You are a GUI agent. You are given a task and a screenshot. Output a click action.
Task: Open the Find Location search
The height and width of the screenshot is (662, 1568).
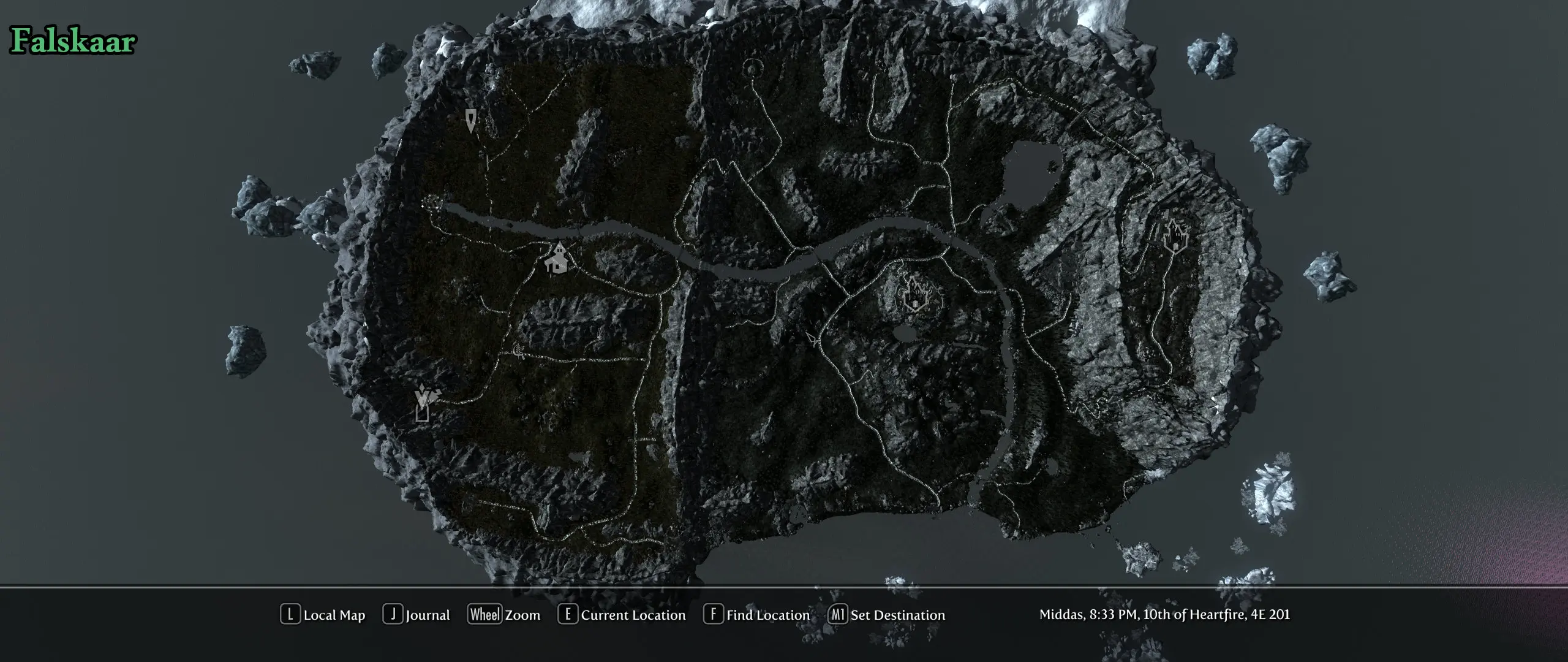tap(768, 615)
